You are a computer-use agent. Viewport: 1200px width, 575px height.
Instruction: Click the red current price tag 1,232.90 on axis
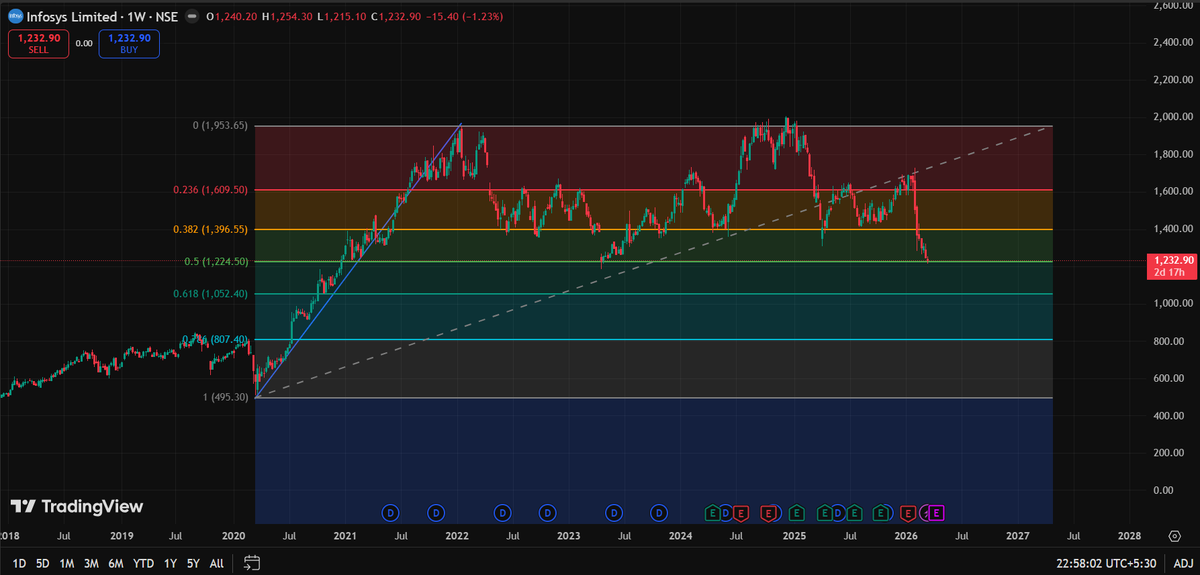point(1171,266)
